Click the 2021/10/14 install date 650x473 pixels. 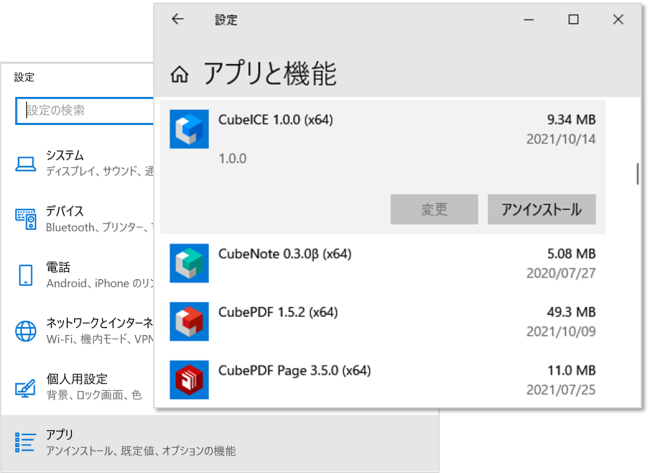561,139
